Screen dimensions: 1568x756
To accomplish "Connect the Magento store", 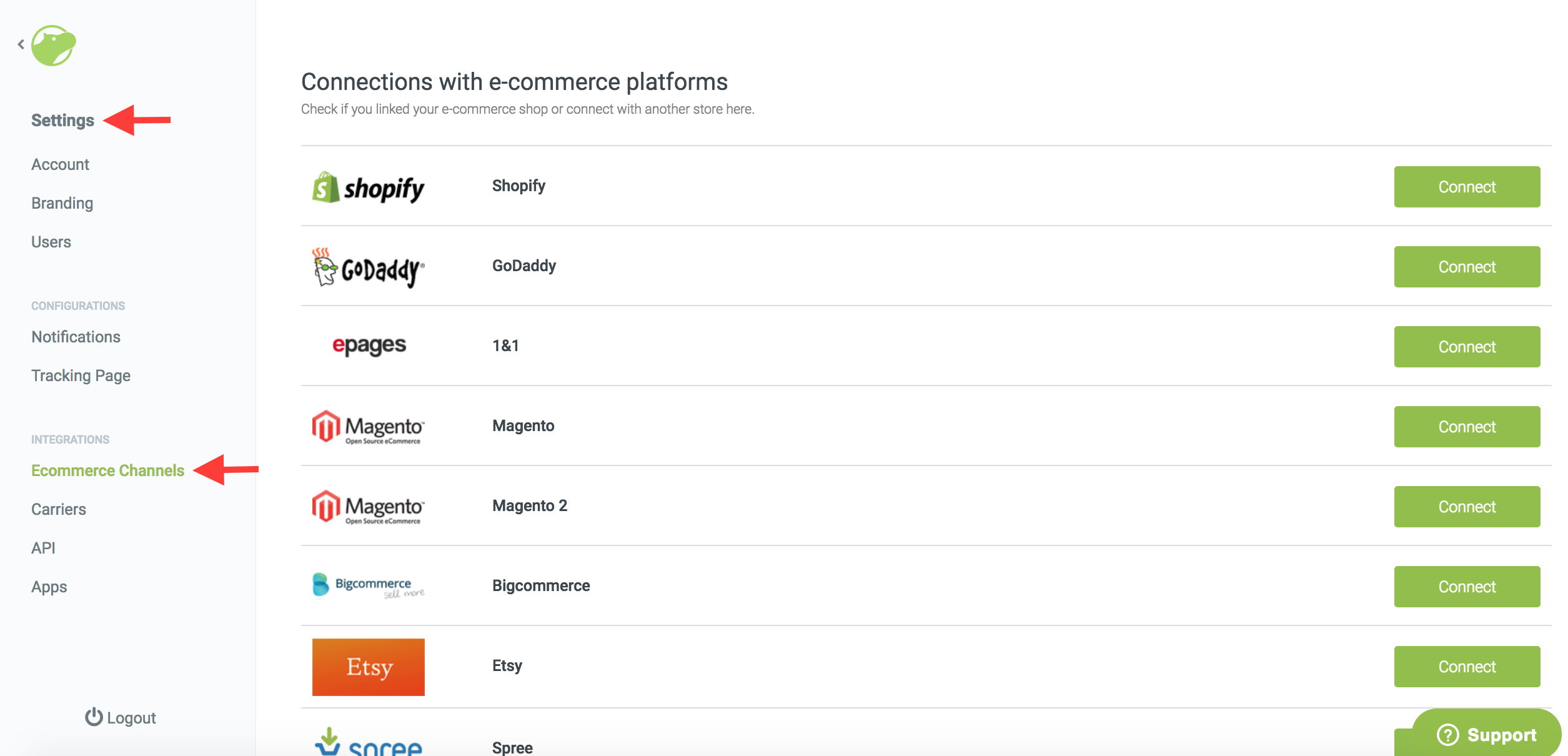I will 1467,427.
